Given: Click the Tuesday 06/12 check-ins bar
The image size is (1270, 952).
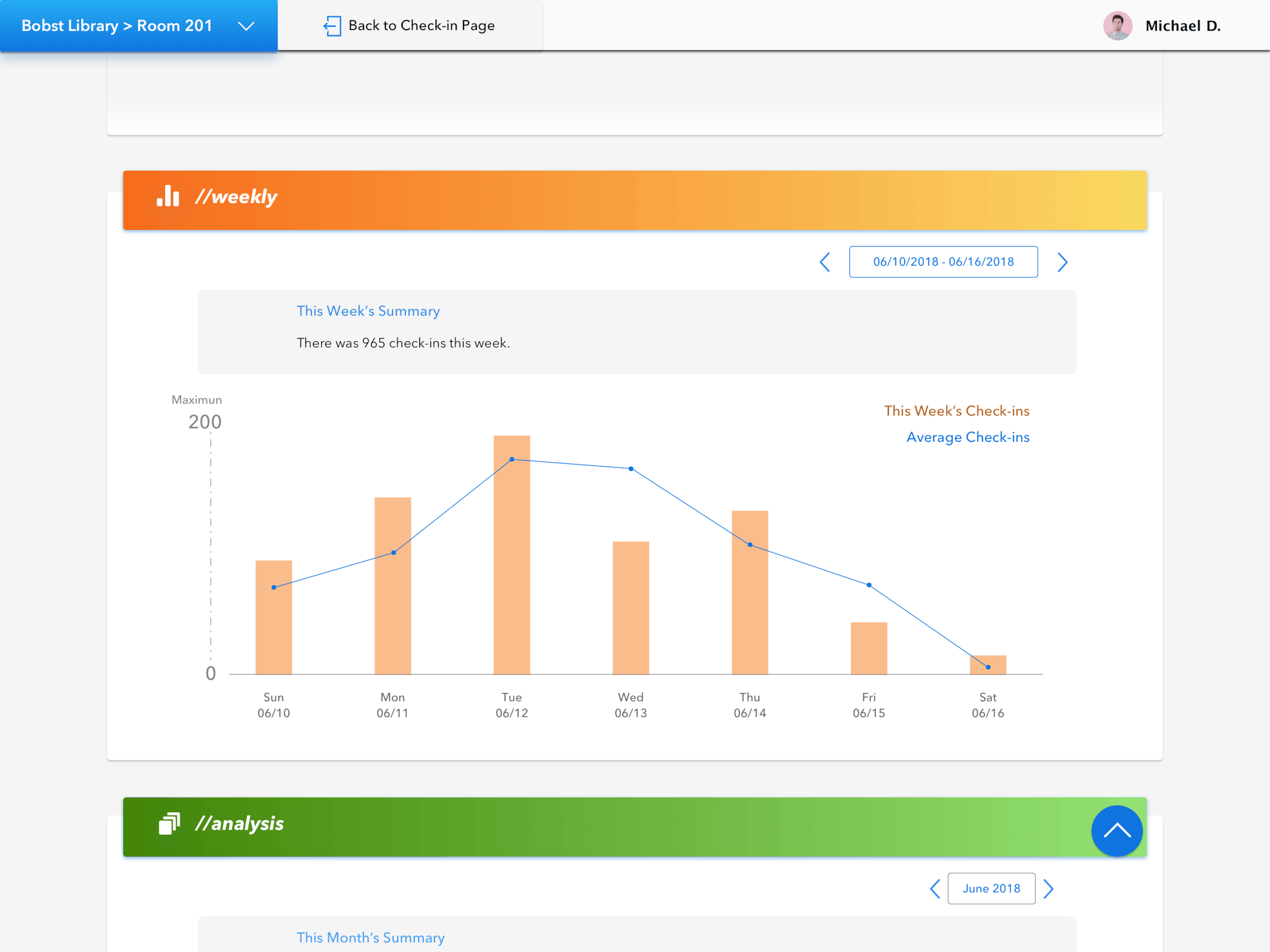Looking at the screenshot, I should 512,574.
